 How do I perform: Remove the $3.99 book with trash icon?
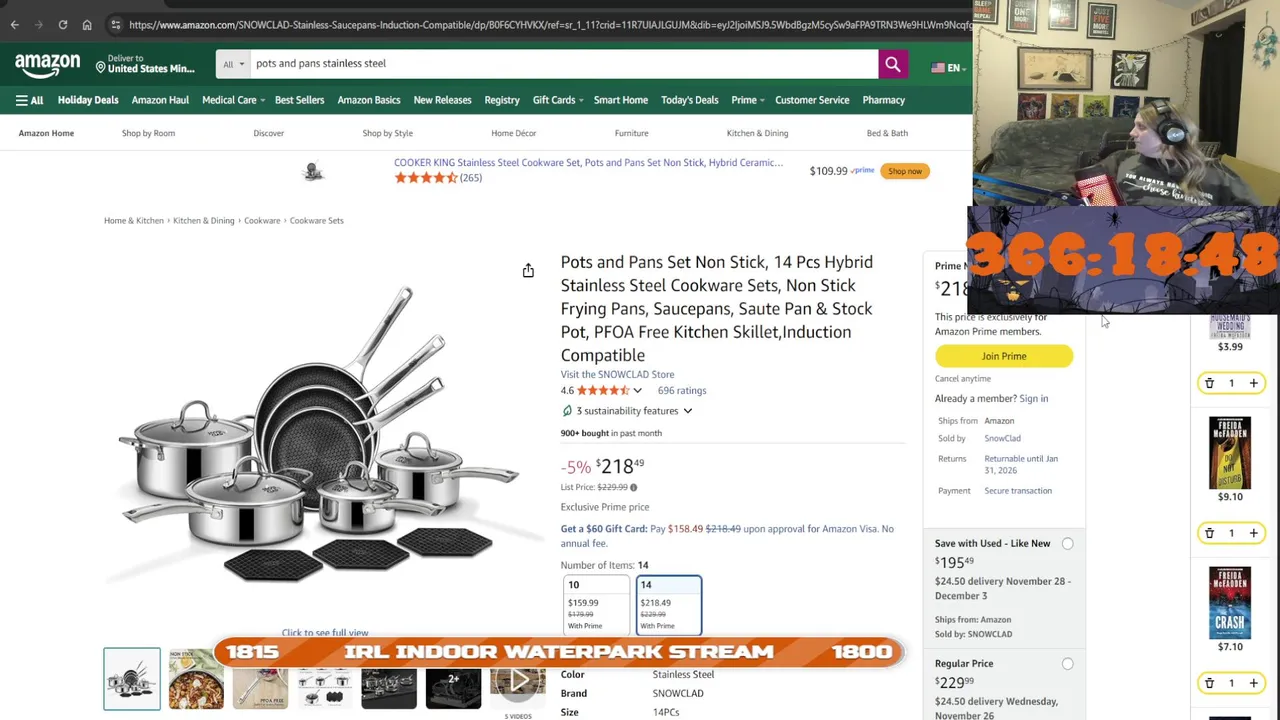pos(1209,383)
